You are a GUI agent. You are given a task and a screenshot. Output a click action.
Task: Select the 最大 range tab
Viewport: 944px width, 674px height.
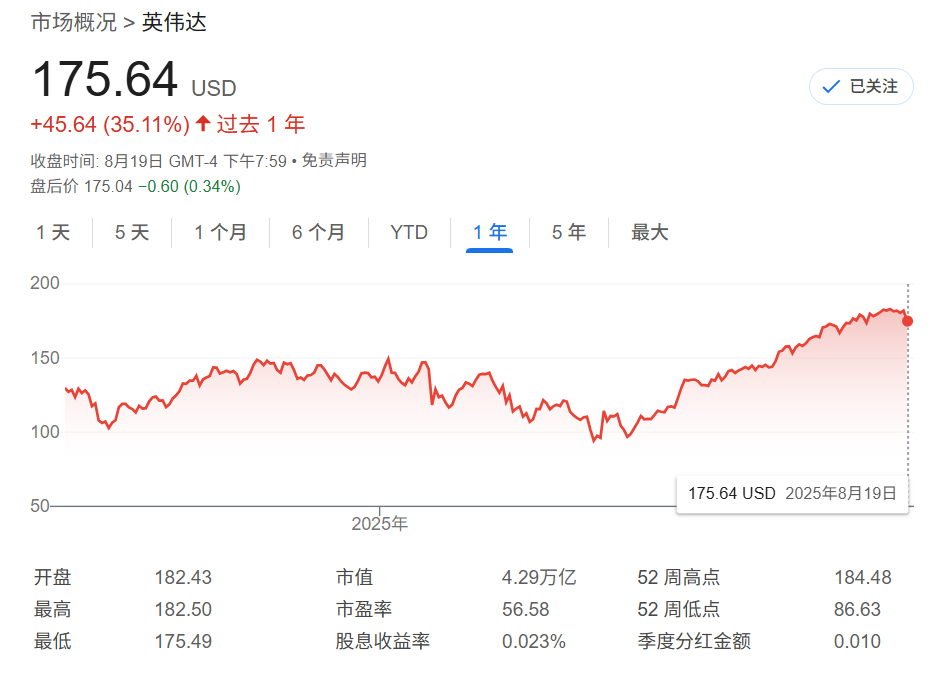click(650, 232)
